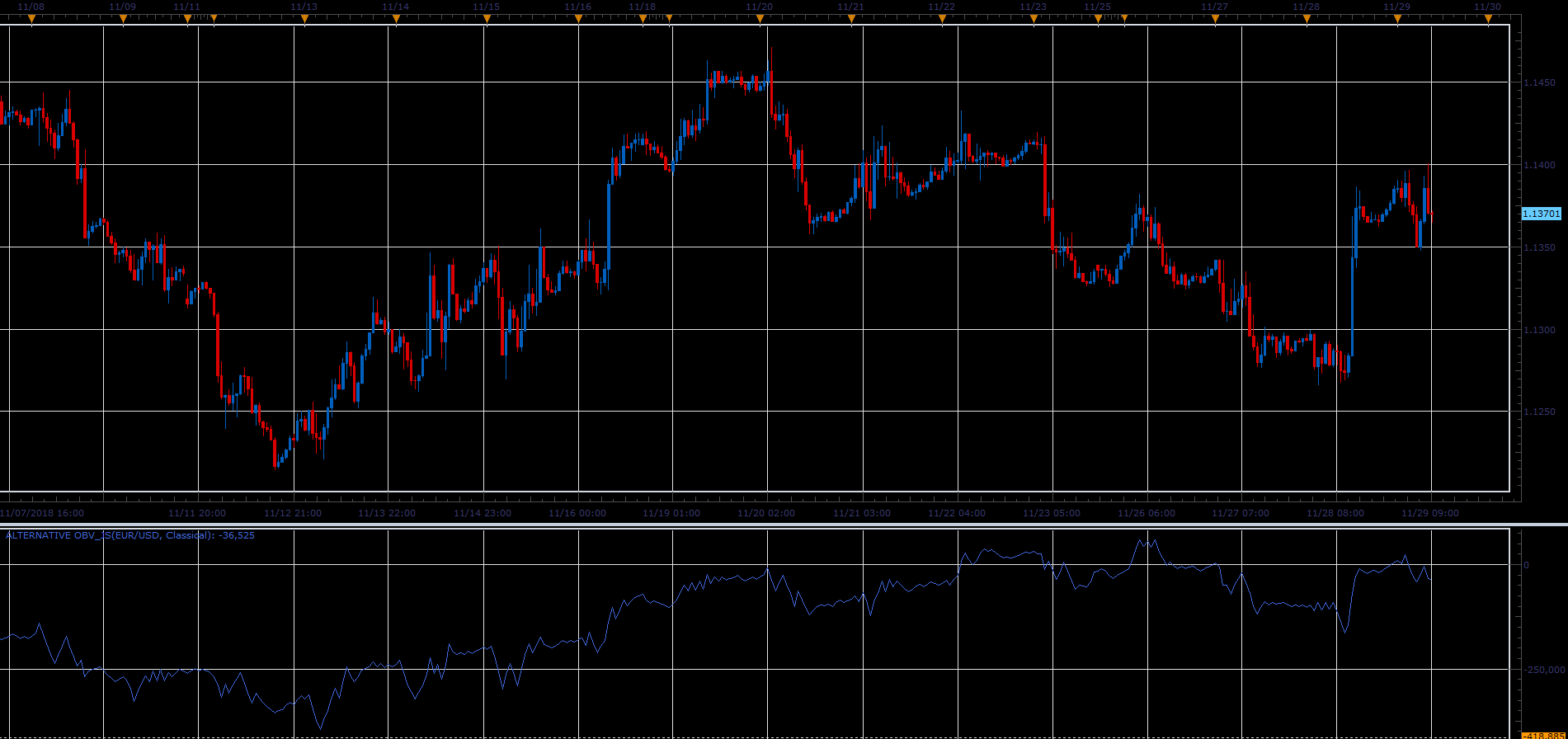This screenshot has width=1568, height=739.
Task: Click the 11/22 04:00 time label
Action: (x=957, y=513)
